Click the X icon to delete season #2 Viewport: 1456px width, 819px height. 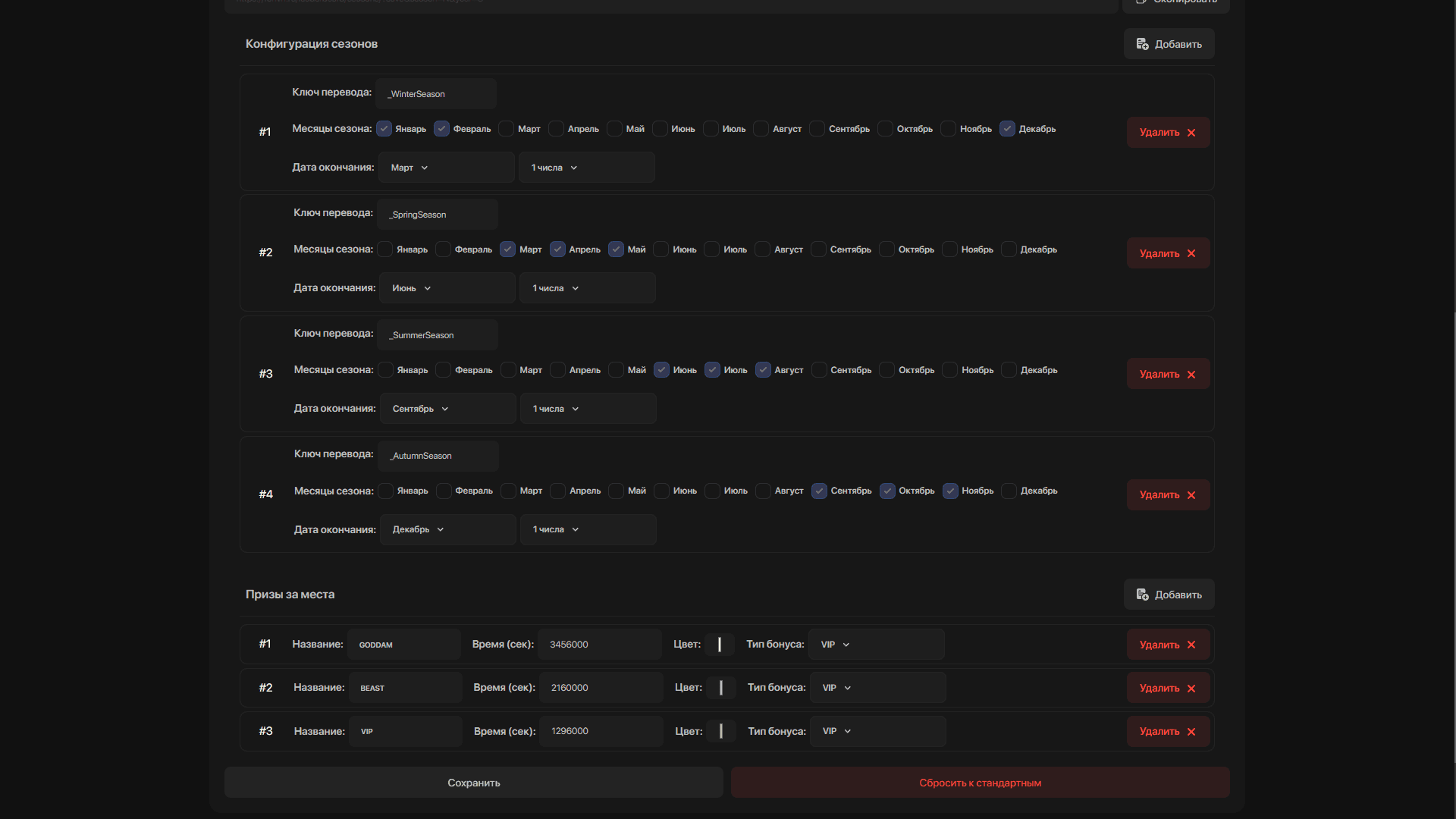(x=1191, y=253)
